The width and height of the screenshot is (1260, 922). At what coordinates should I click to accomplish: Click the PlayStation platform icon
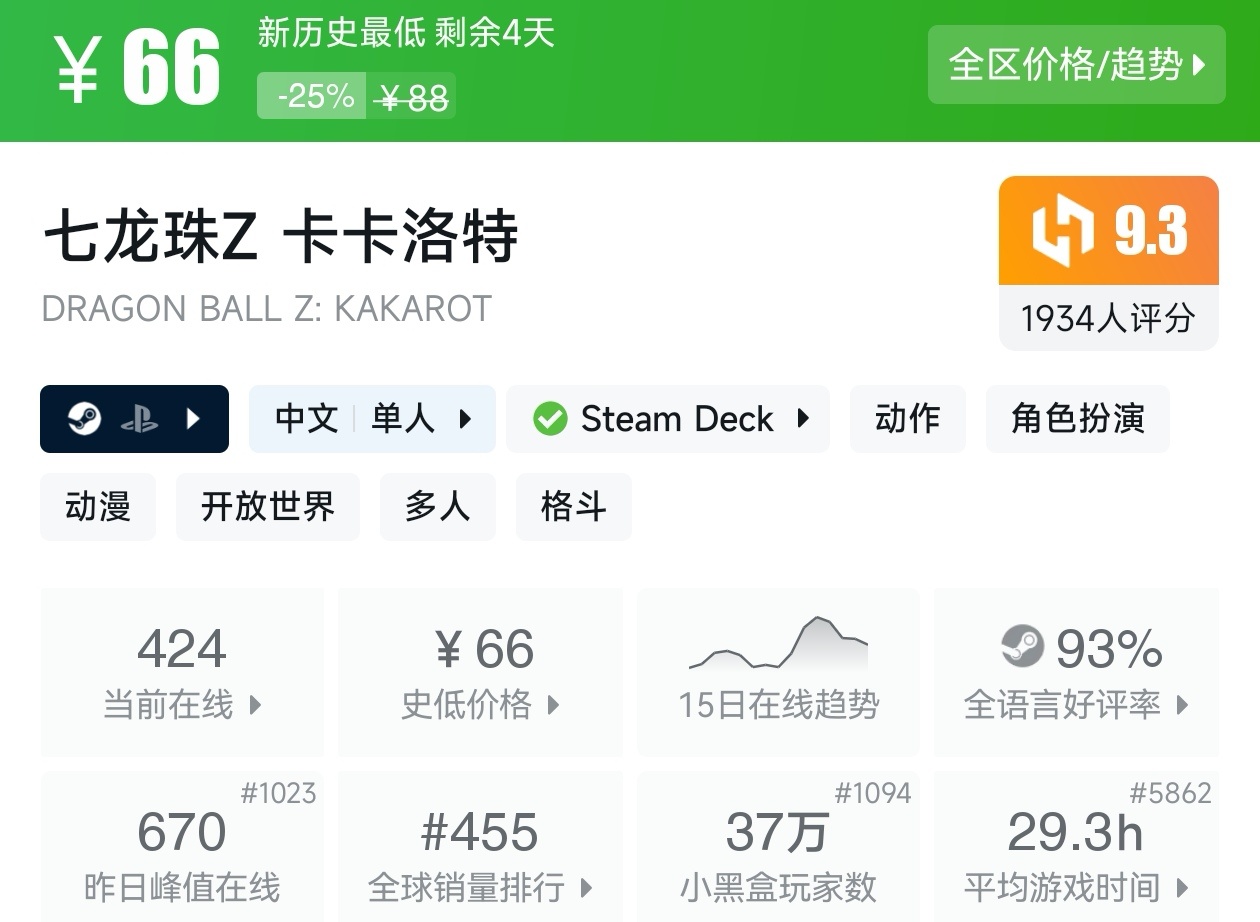[x=139, y=419]
